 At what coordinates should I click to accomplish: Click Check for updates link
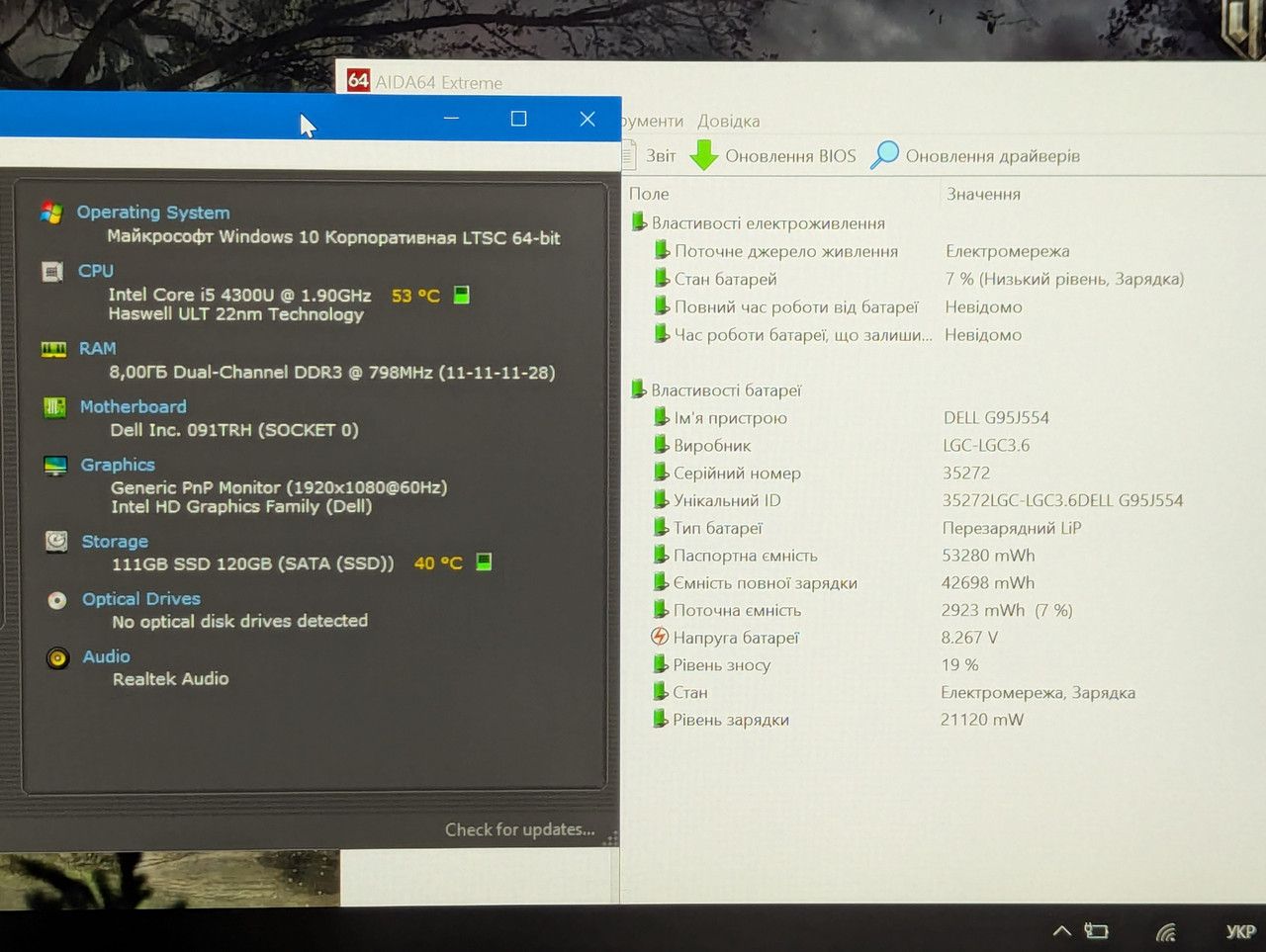point(520,829)
